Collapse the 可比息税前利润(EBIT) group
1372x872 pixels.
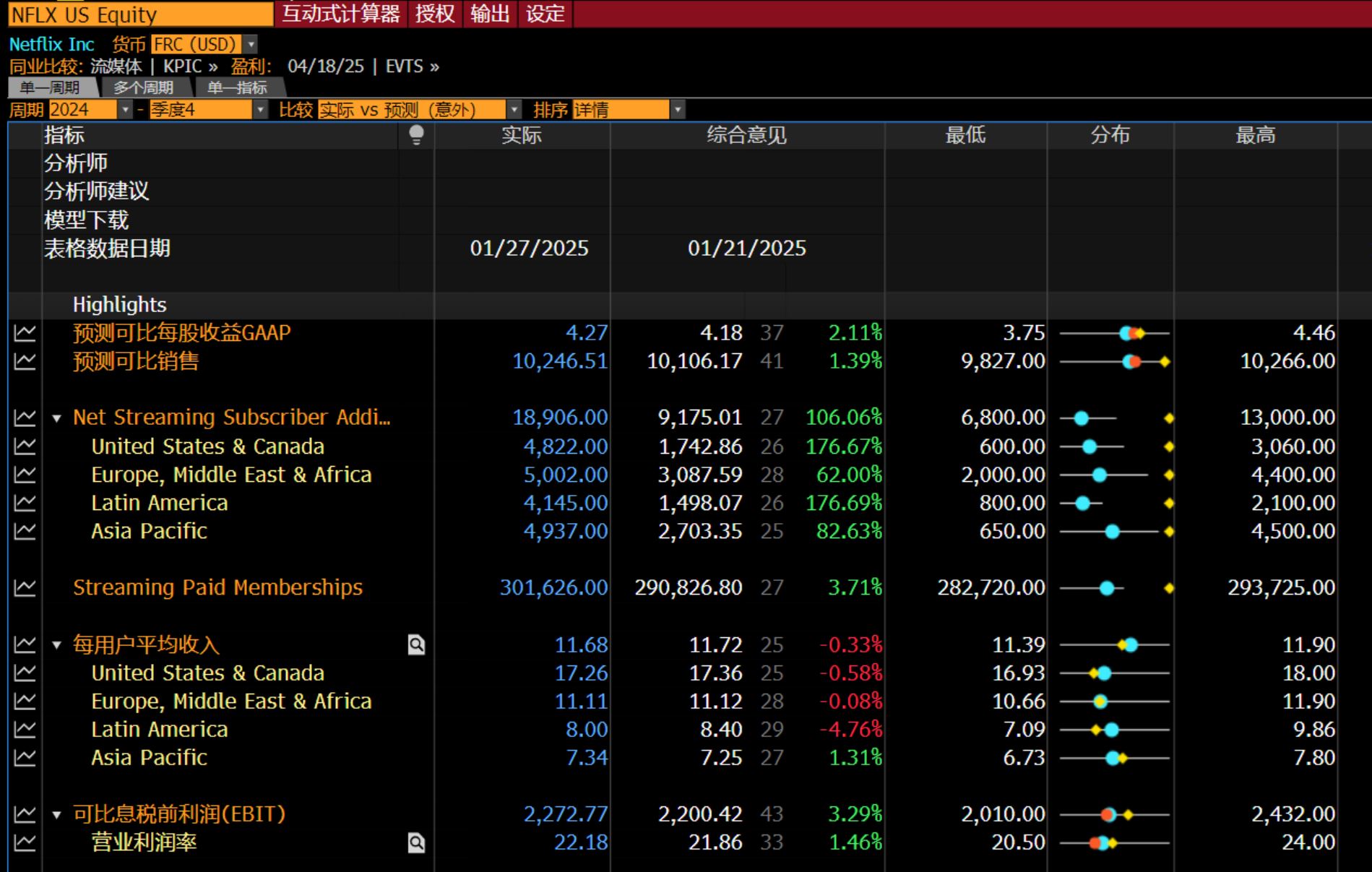pos(57,815)
